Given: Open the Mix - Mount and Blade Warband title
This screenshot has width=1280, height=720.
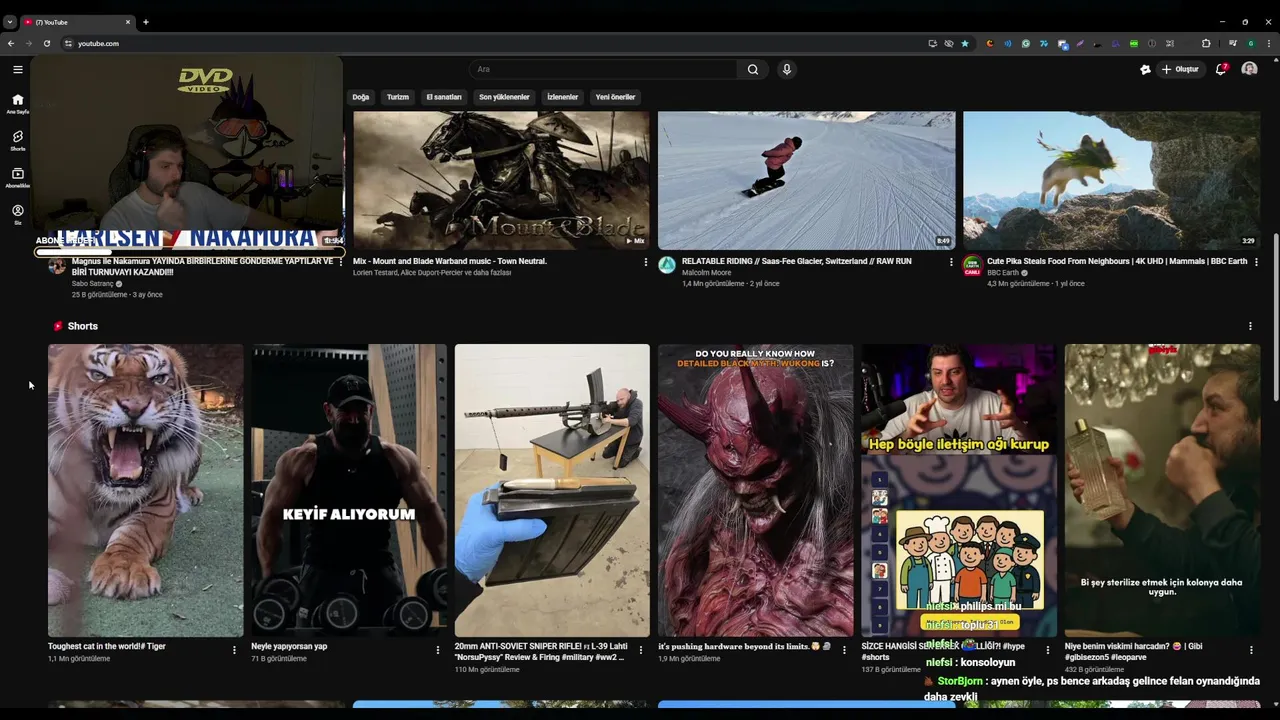Looking at the screenshot, I should [x=450, y=261].
